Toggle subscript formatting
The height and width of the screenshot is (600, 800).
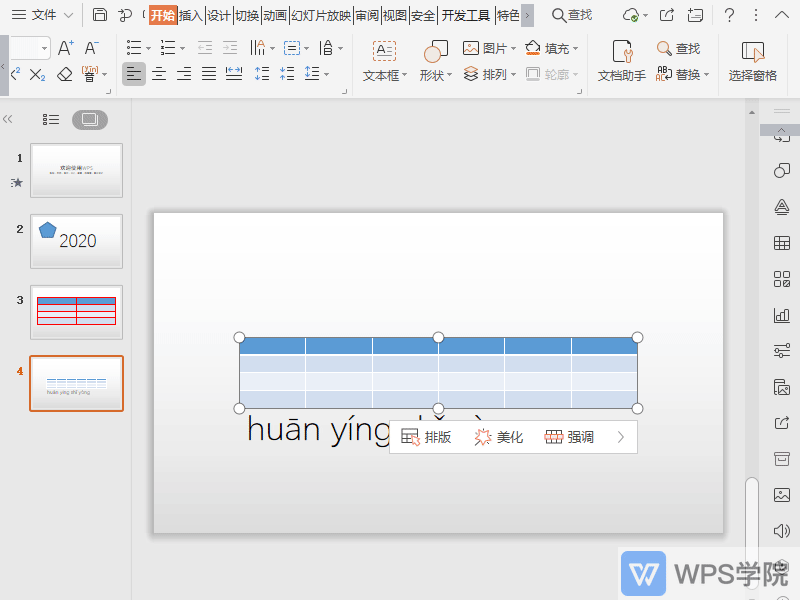click(37, 74)
